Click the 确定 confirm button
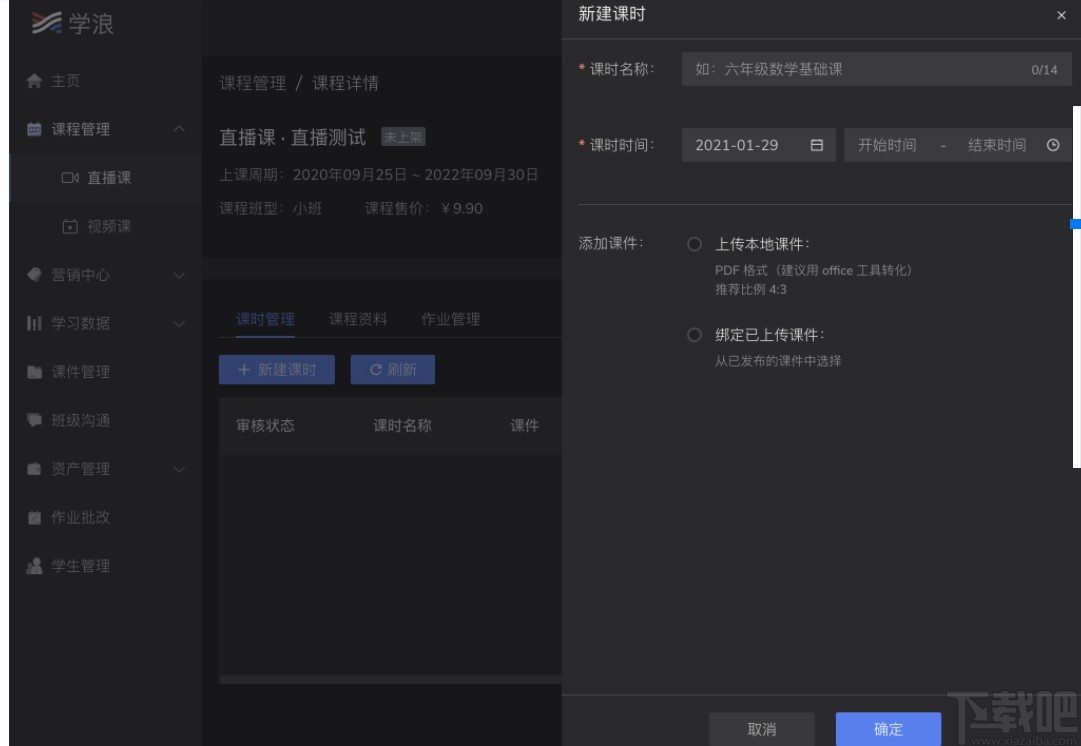Image resolution: width=1081 pixels, height=746 pixels. [x=886, y=729]
